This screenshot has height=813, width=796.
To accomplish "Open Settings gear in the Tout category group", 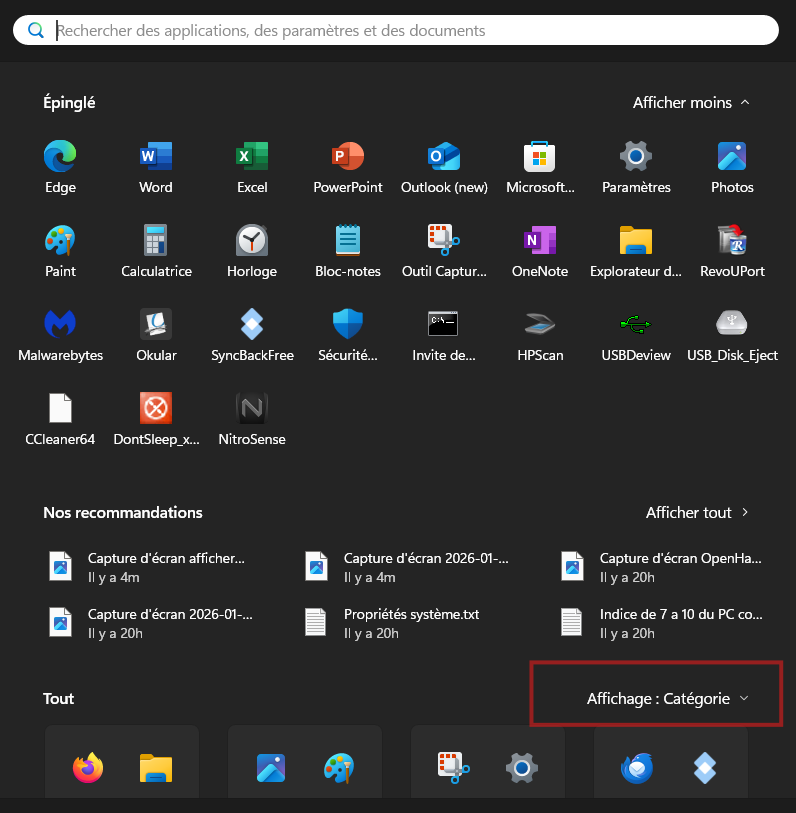I will [522, 768].
